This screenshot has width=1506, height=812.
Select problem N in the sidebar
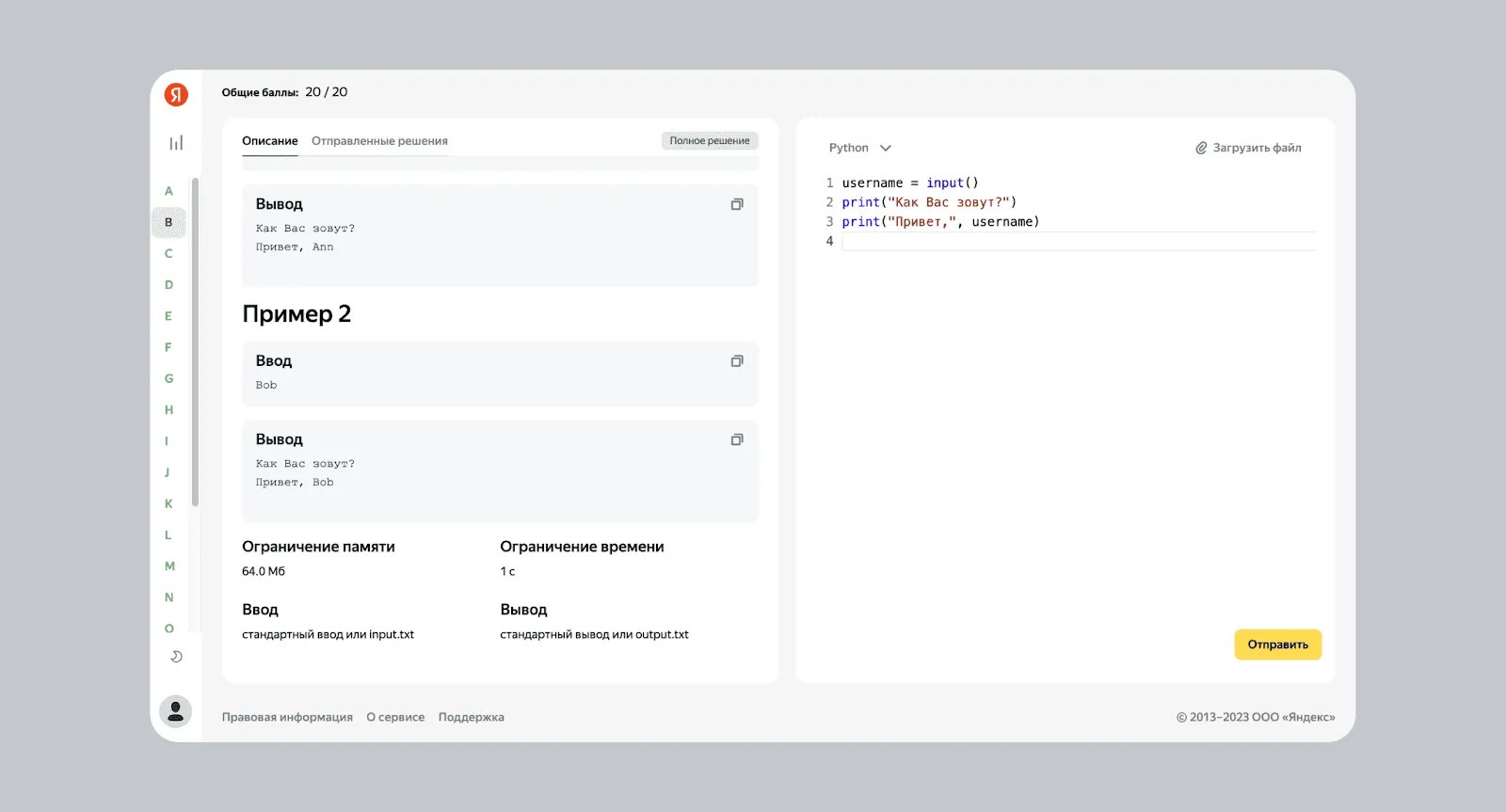point(169,597)
